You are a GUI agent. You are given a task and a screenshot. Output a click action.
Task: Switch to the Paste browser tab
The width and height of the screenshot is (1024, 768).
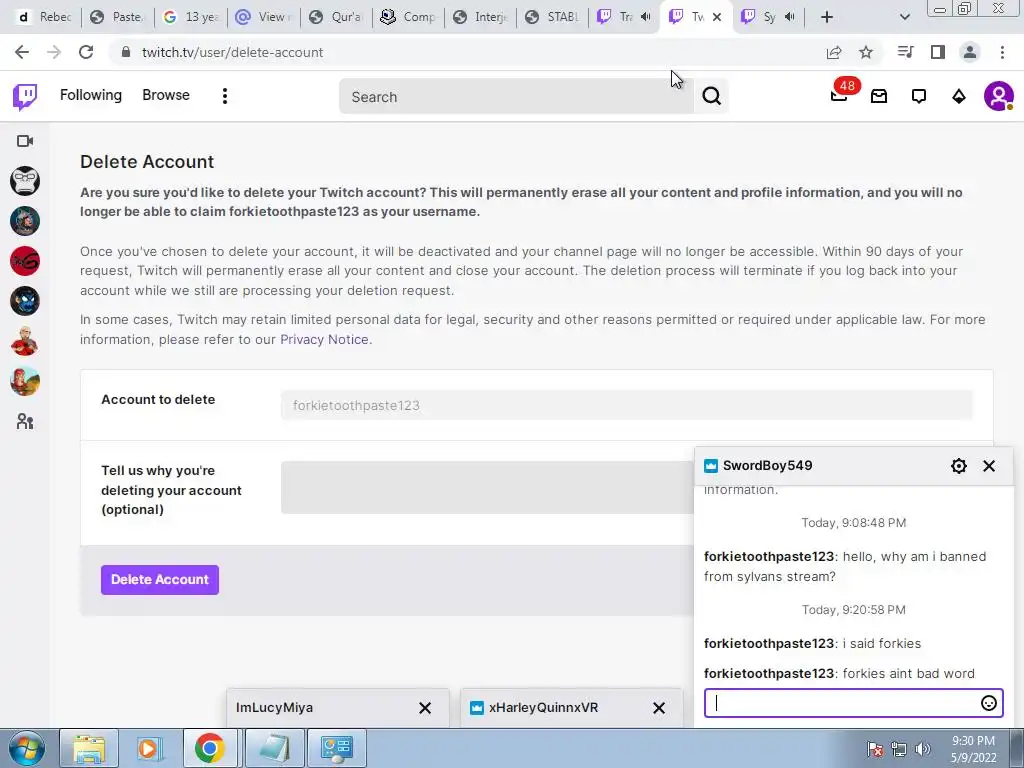[118, 17]
